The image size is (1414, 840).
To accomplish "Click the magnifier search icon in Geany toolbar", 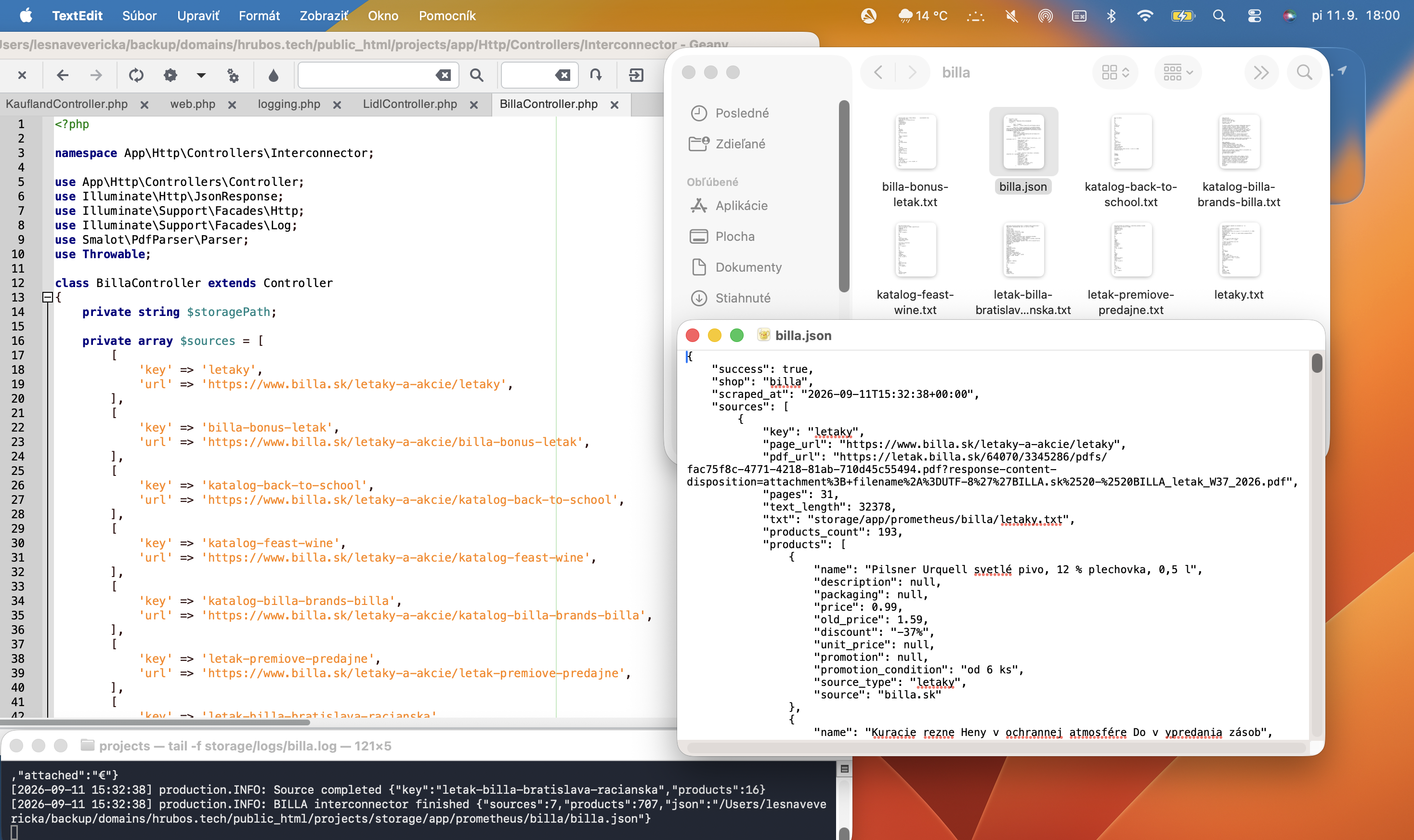I will [x=476, y=75].
